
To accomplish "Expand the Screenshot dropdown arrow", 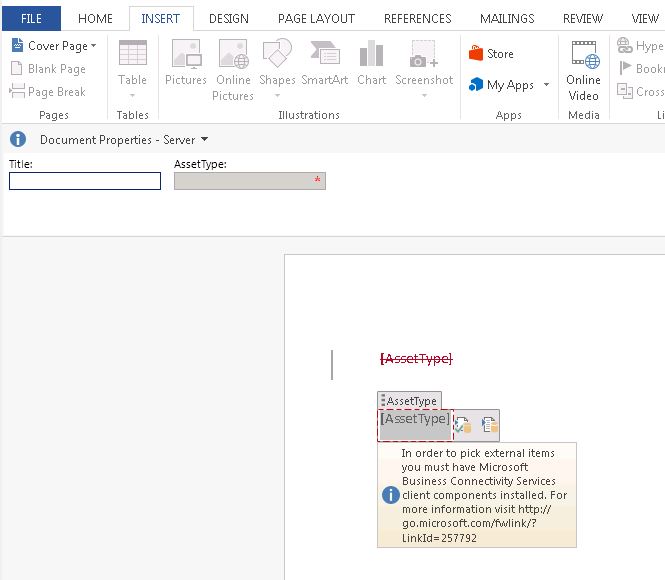I will click(424, 95).
